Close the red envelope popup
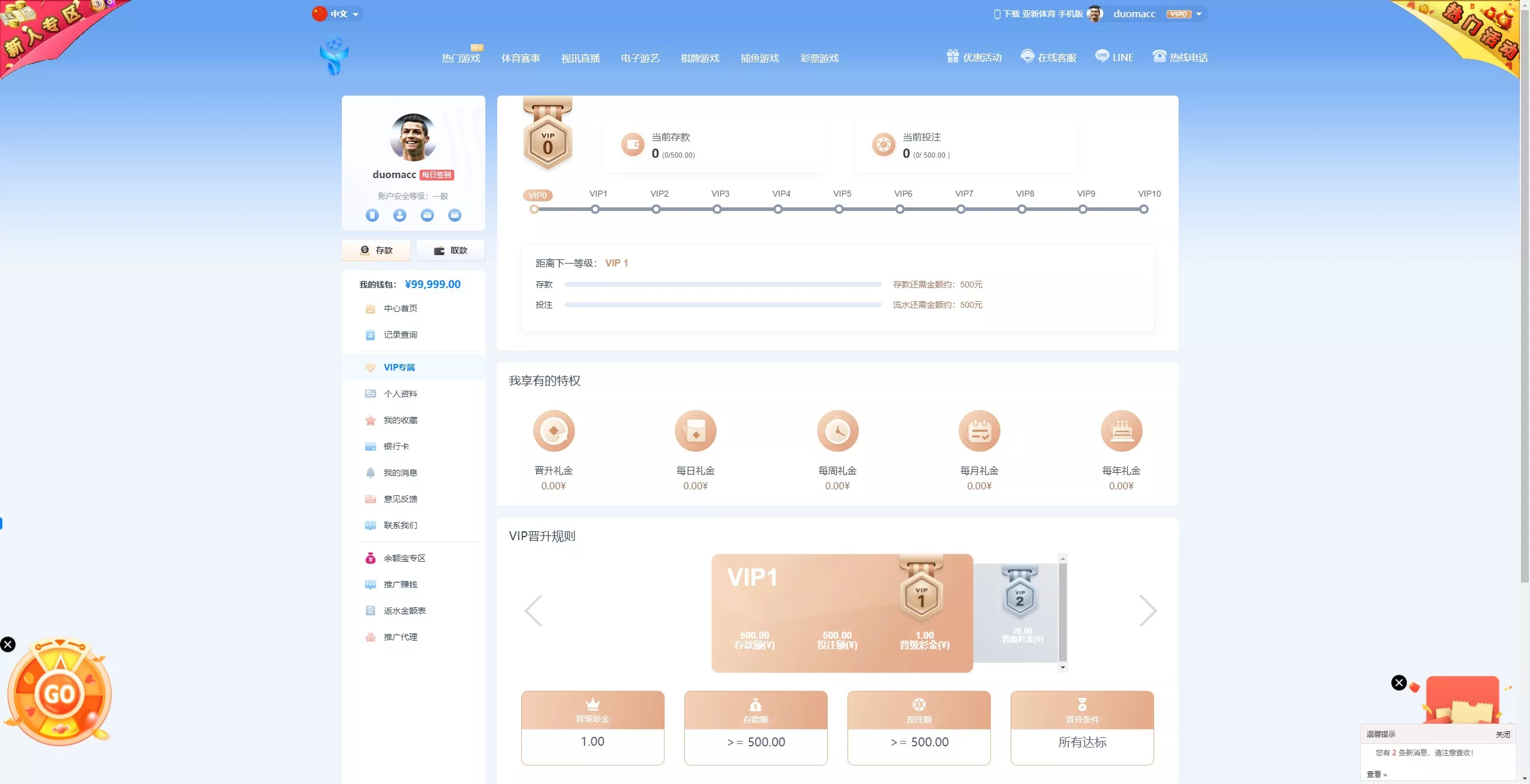The height and width of the screenshot is (784, 1530). coord(1399,682)
